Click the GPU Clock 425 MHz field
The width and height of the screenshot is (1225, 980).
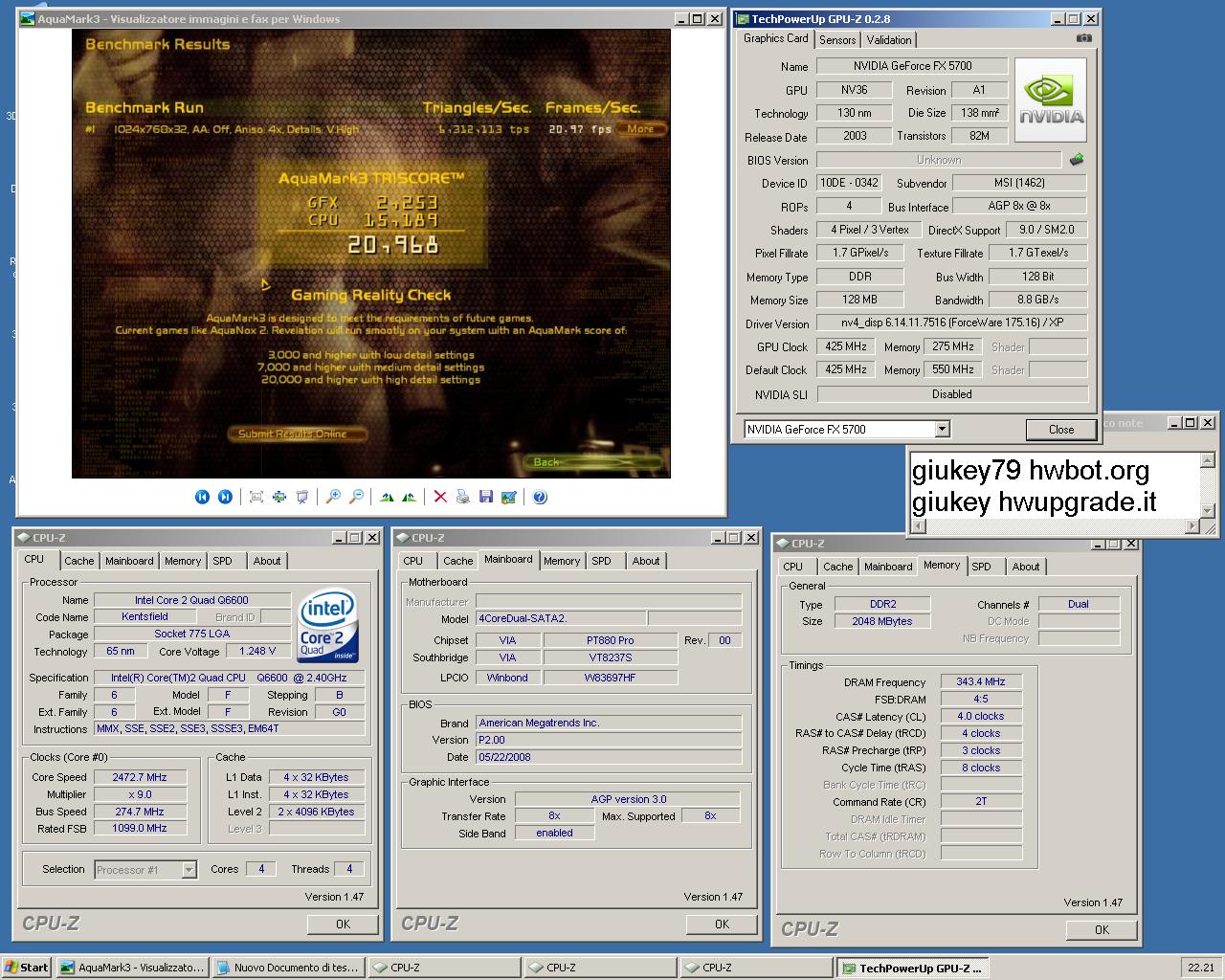point(845,346)
